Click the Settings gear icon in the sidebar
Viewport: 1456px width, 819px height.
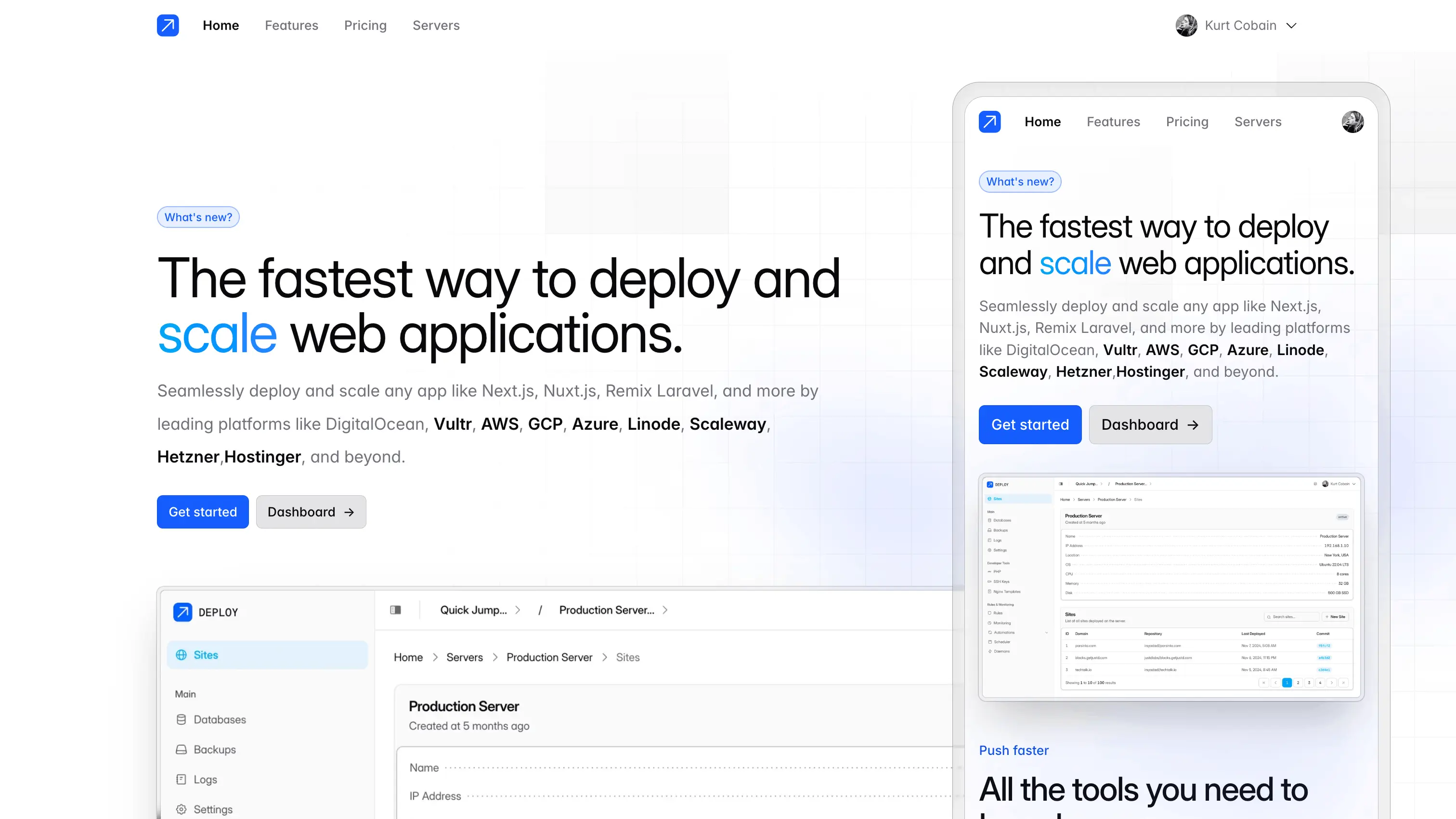181,809
